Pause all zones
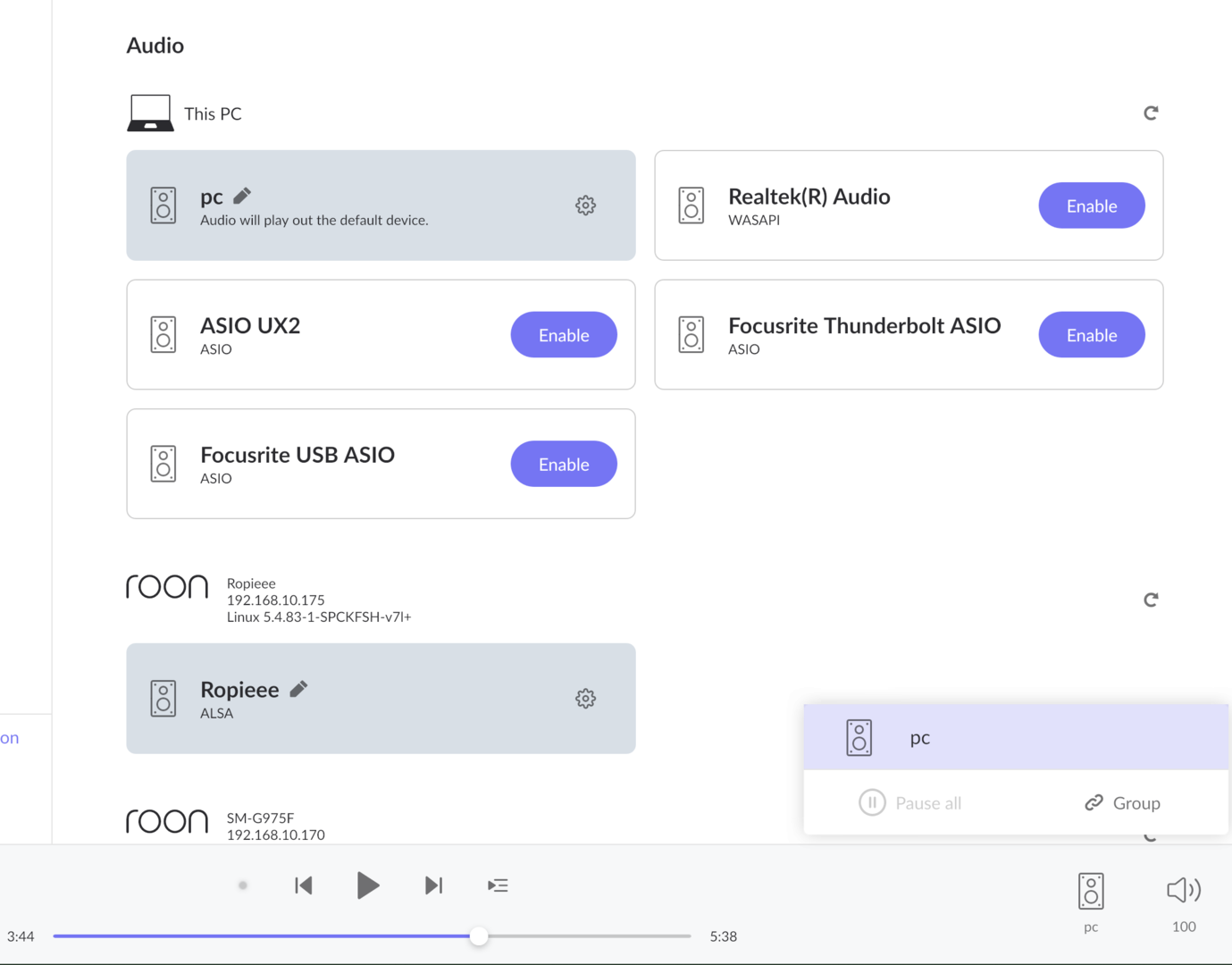The width and height of the screenshot is (1232, 965). pos(910,802)
